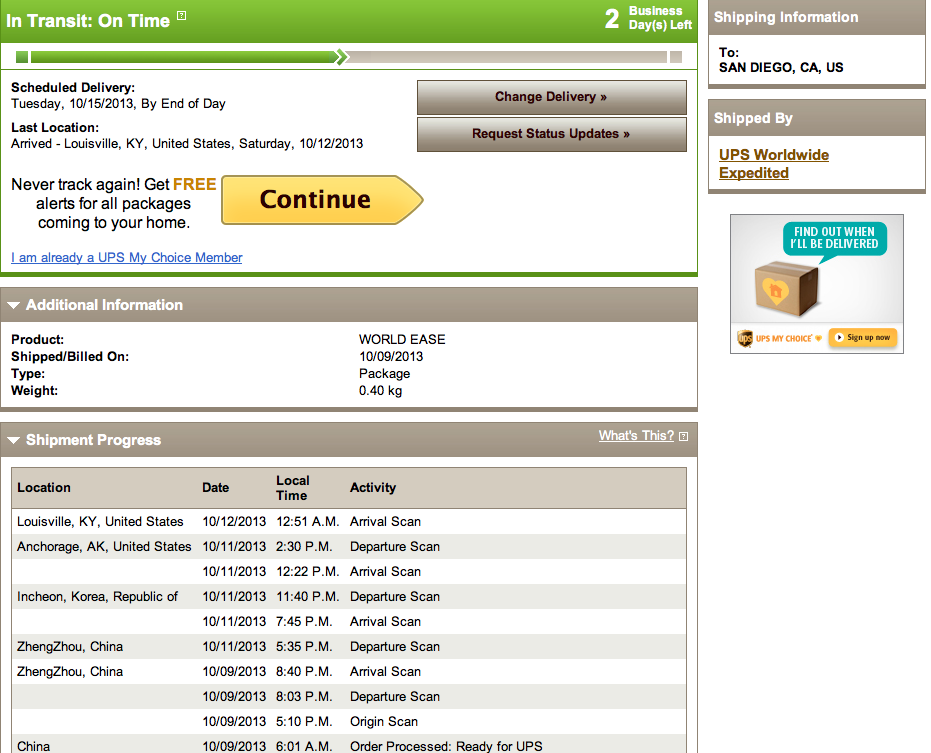Click the What's This help icon
The width and height of the screenshot is (931, 753).
coord(683,436)
